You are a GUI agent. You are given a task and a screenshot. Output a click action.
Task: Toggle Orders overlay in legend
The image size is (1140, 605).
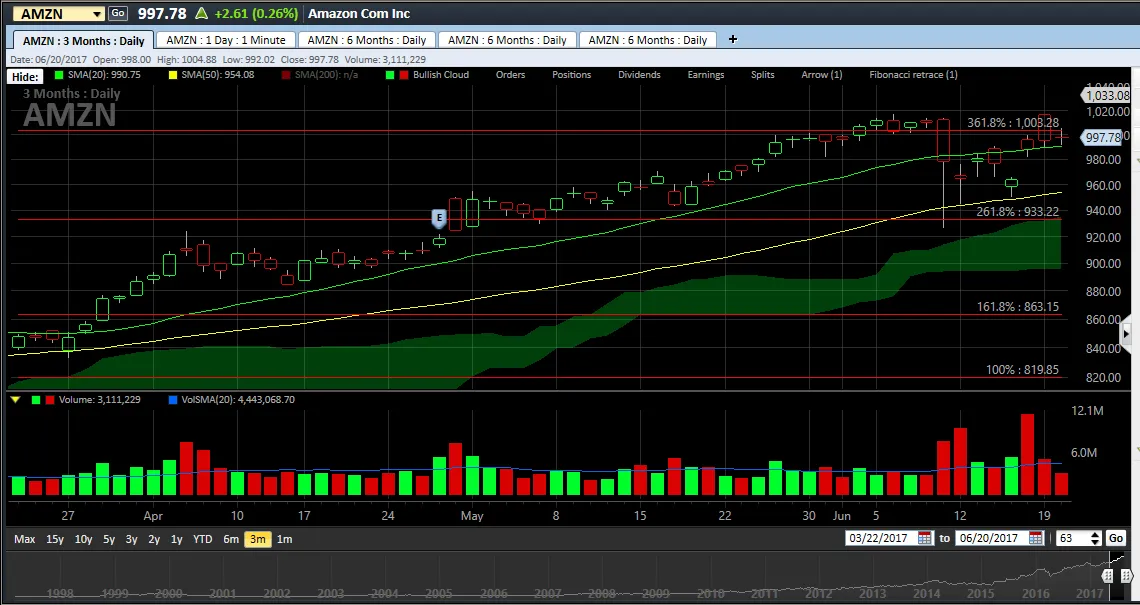(510, 75)
